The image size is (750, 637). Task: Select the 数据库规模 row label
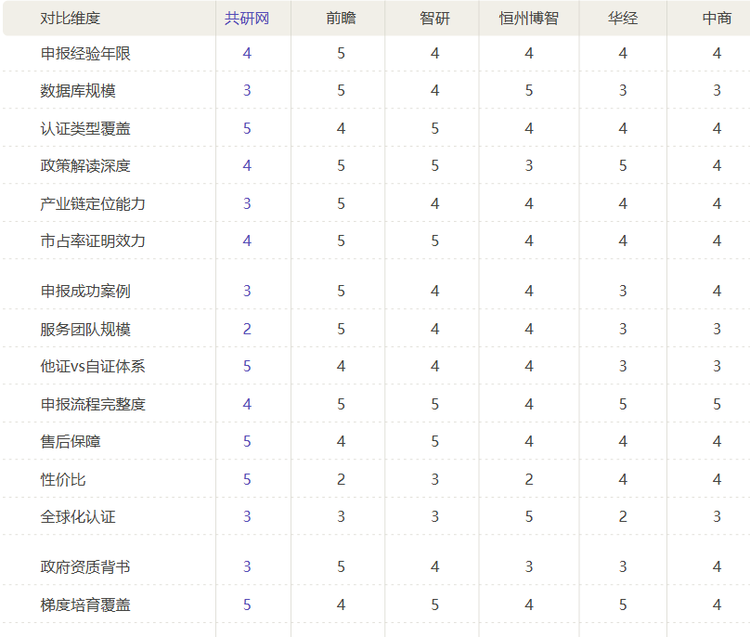tap(78, 90)
